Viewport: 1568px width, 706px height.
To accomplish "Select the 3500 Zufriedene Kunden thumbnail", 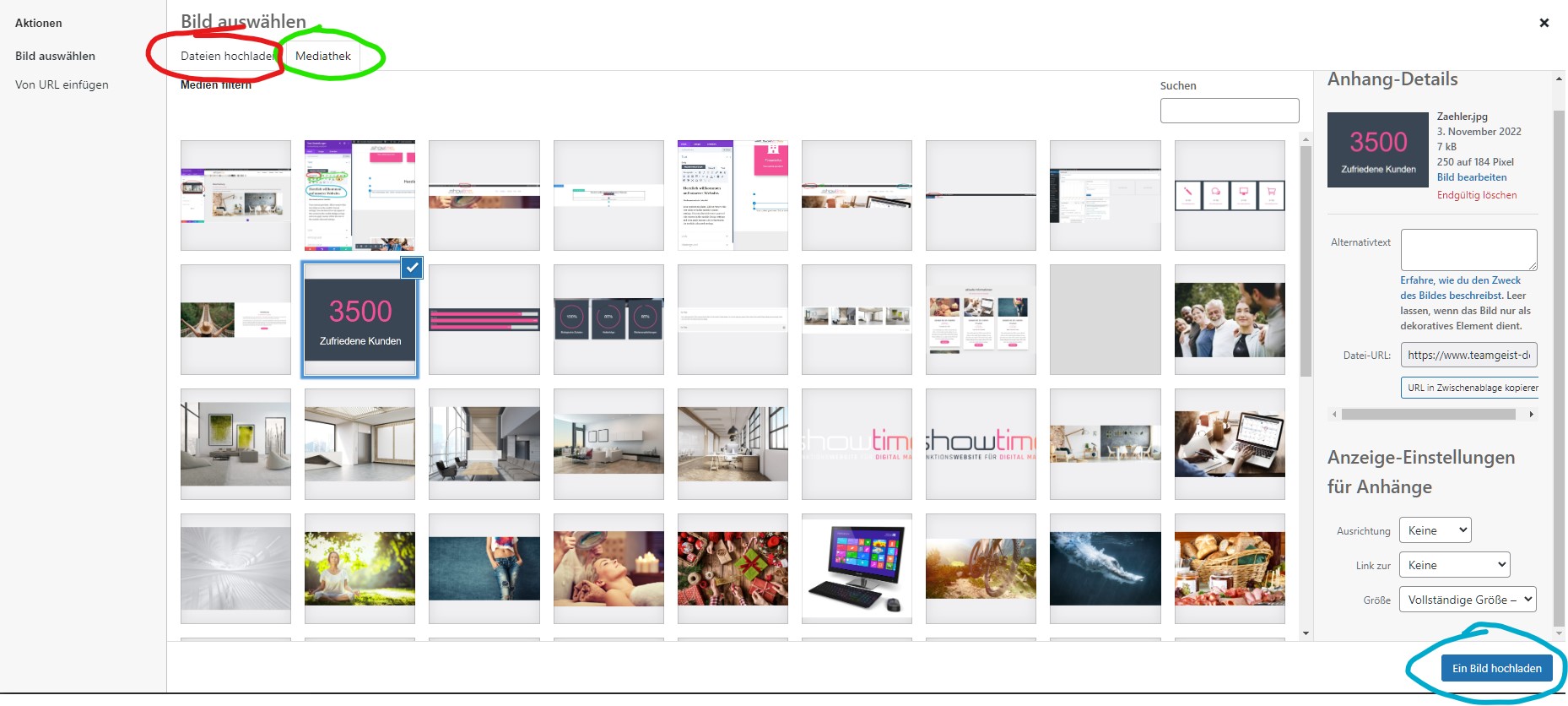I will 360,319.
